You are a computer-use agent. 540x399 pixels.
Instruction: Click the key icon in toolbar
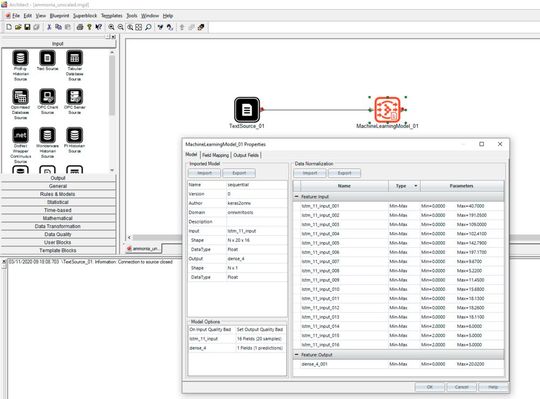click(89, 27)
